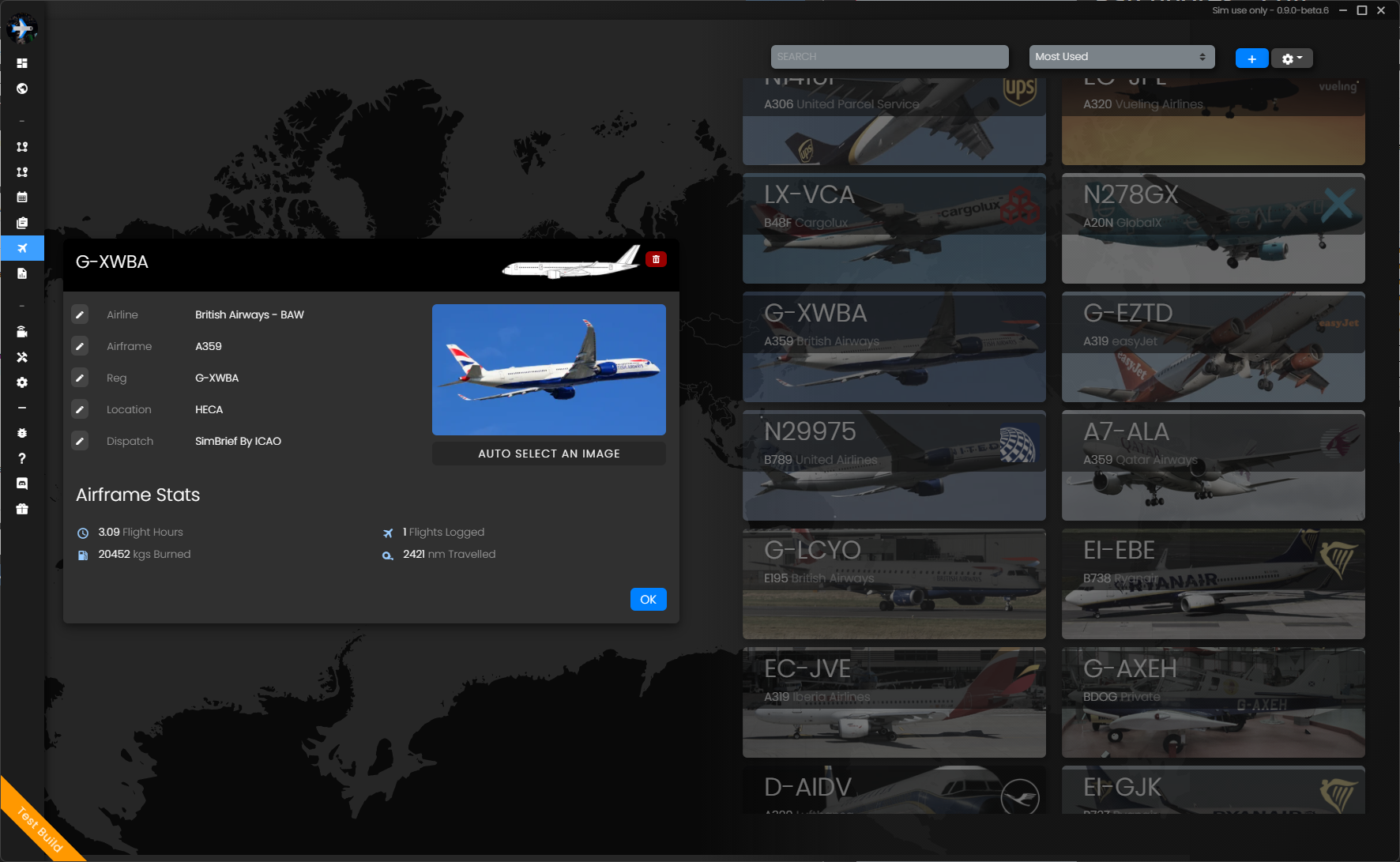
Task: Edit the Reg field pencil icon
Action: tap(80, 378)
